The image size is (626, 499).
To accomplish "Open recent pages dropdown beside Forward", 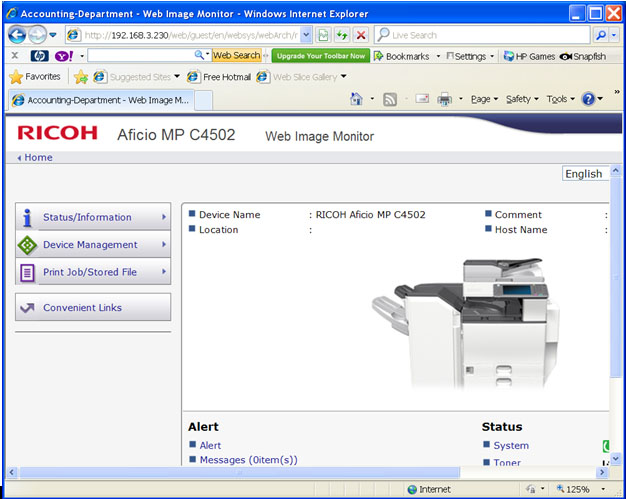I will point(53,35).
